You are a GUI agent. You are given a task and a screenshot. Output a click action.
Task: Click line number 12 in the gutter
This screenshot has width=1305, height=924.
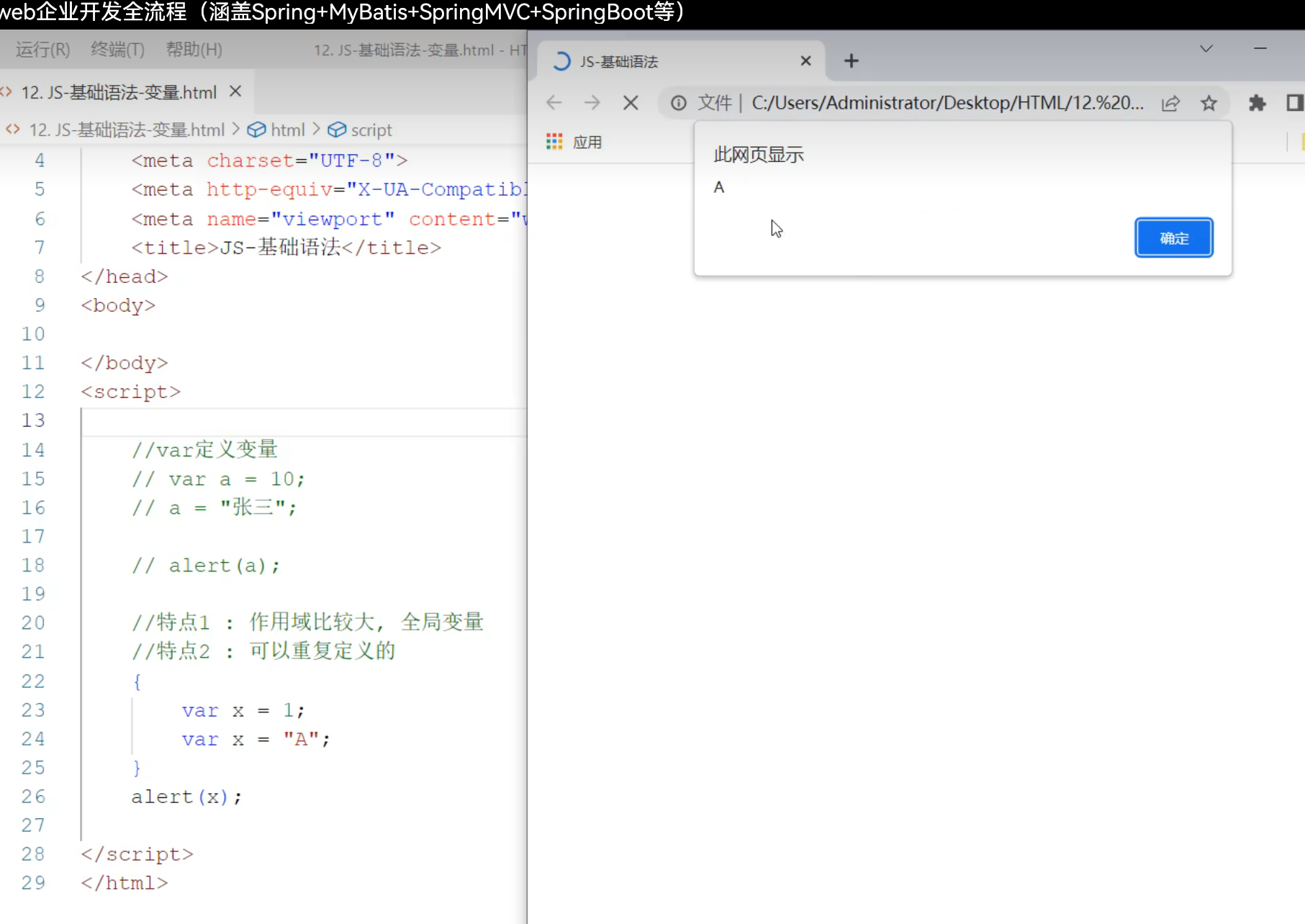click(x=33, y=391)
